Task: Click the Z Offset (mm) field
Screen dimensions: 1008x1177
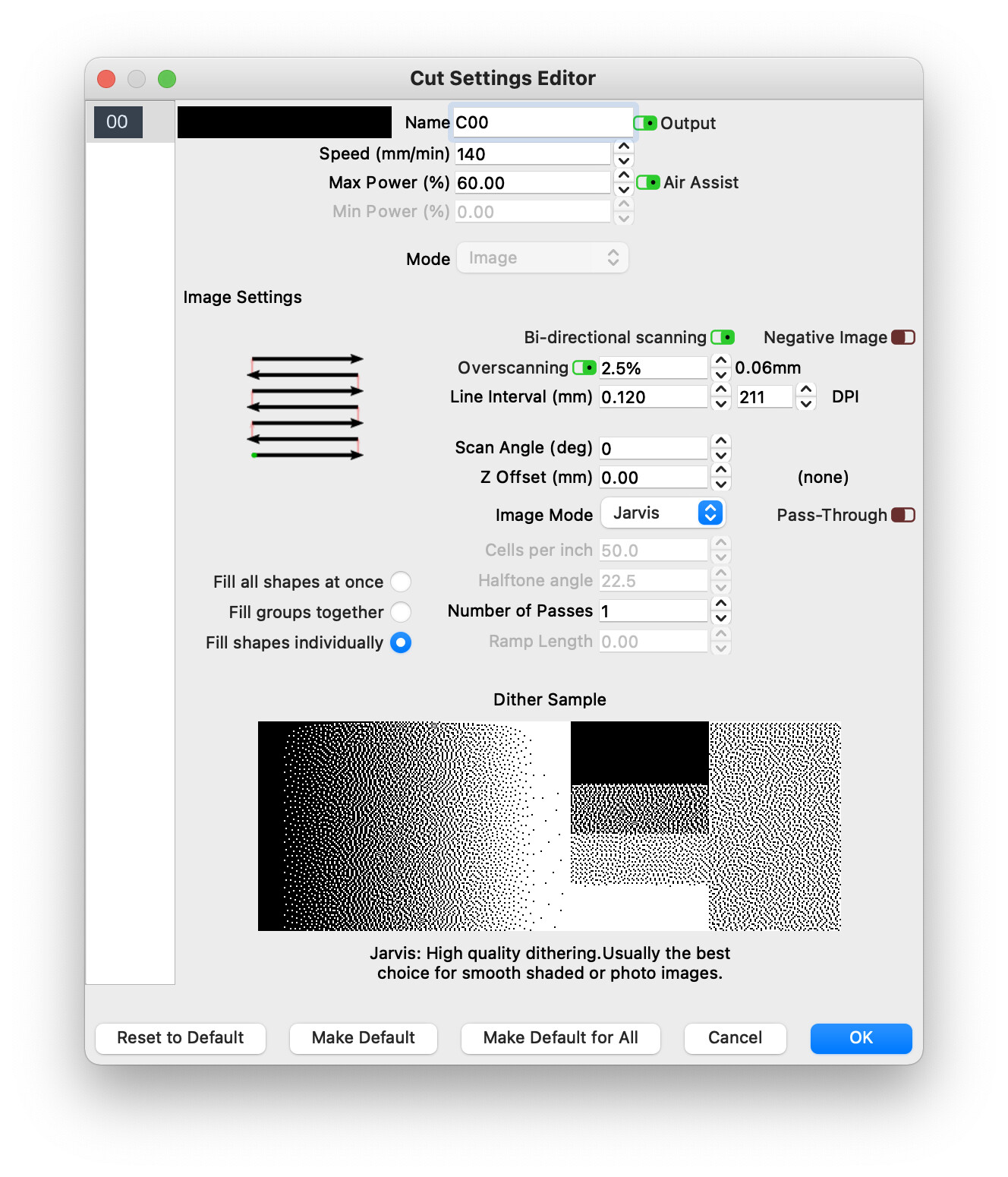Action: [x=654, y=478]
